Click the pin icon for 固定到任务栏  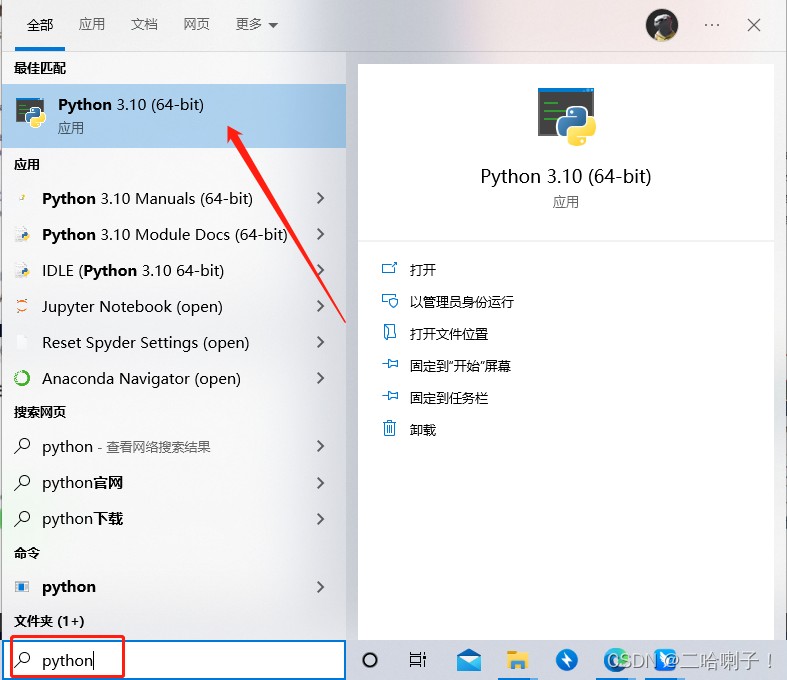click(390, 396)
